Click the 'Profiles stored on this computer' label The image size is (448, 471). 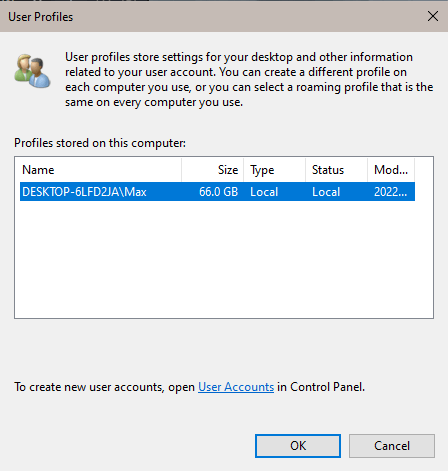coord(100,143)
